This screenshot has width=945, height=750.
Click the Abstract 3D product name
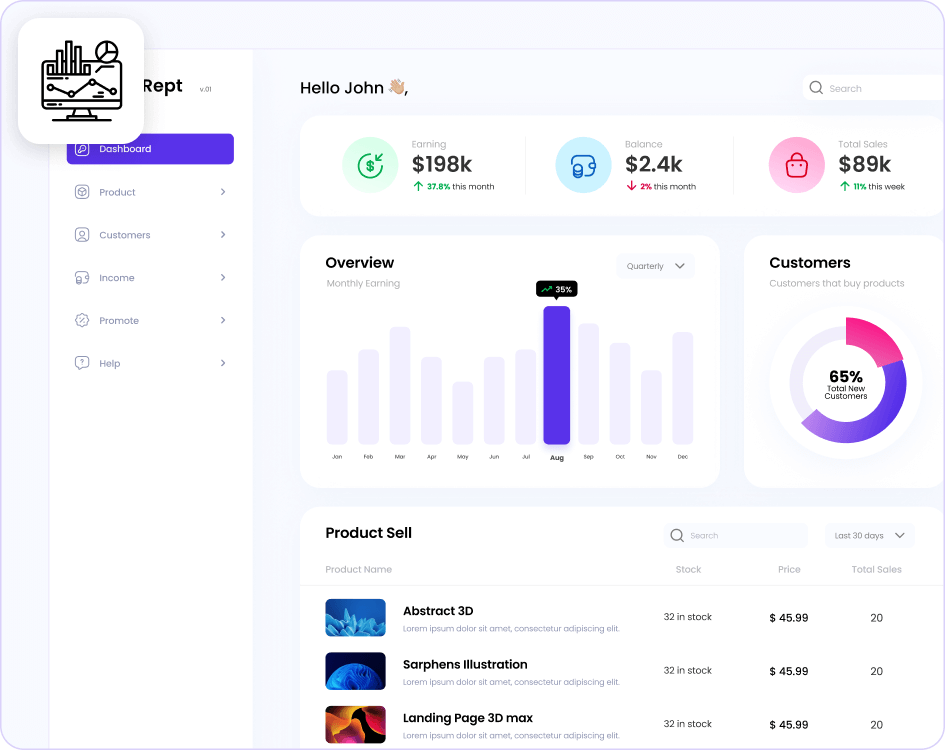438,611
